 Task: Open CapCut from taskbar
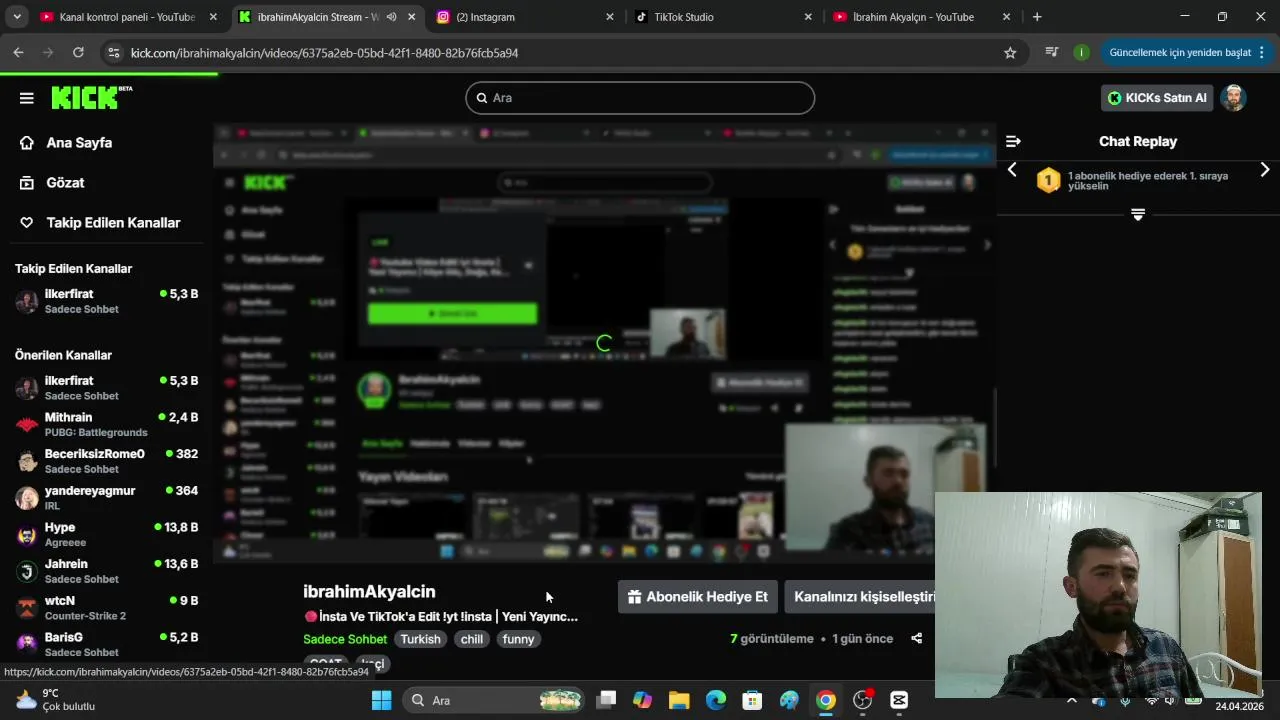tap(899, 700)
